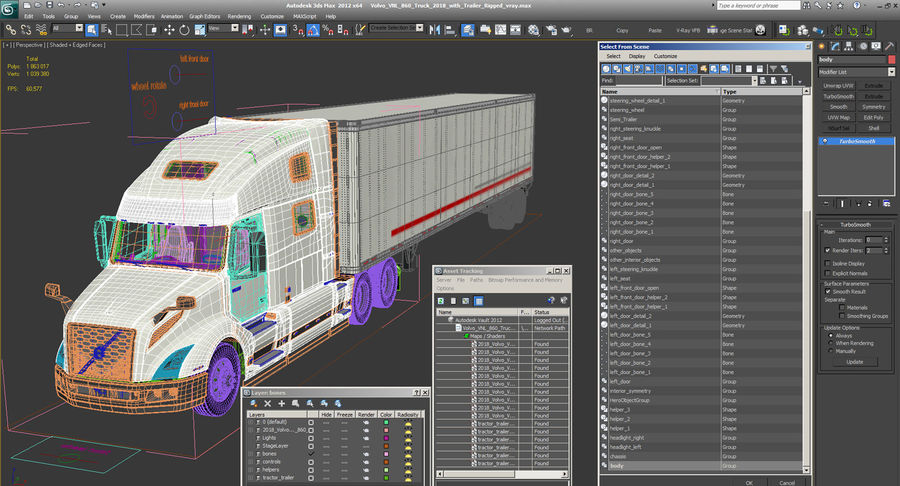Click the Update button
The image size is (900, 486).
[854, 362]
